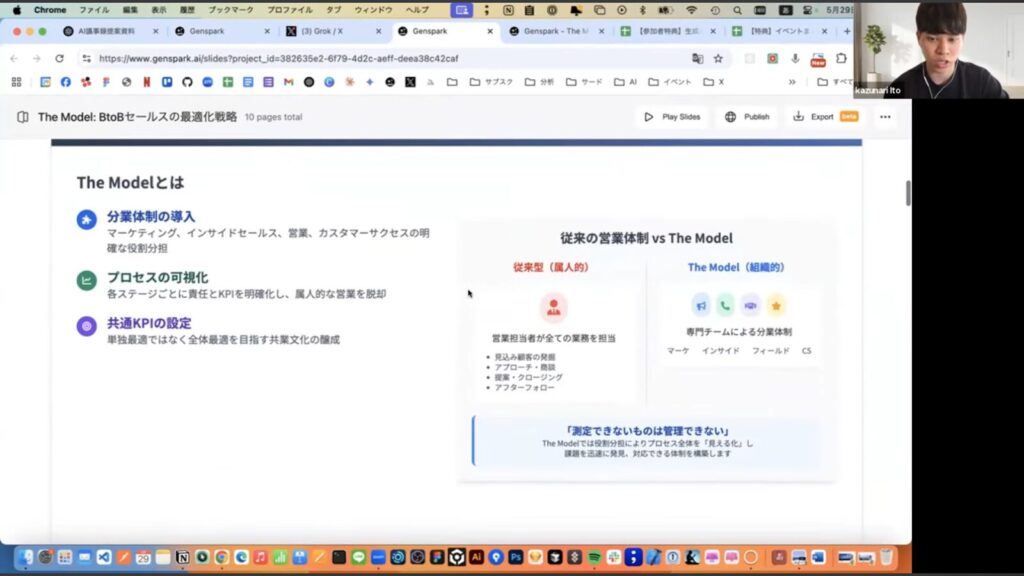The image size is (1024, 576).
Task: Open Spotify from the Dock
Action: 594,557
